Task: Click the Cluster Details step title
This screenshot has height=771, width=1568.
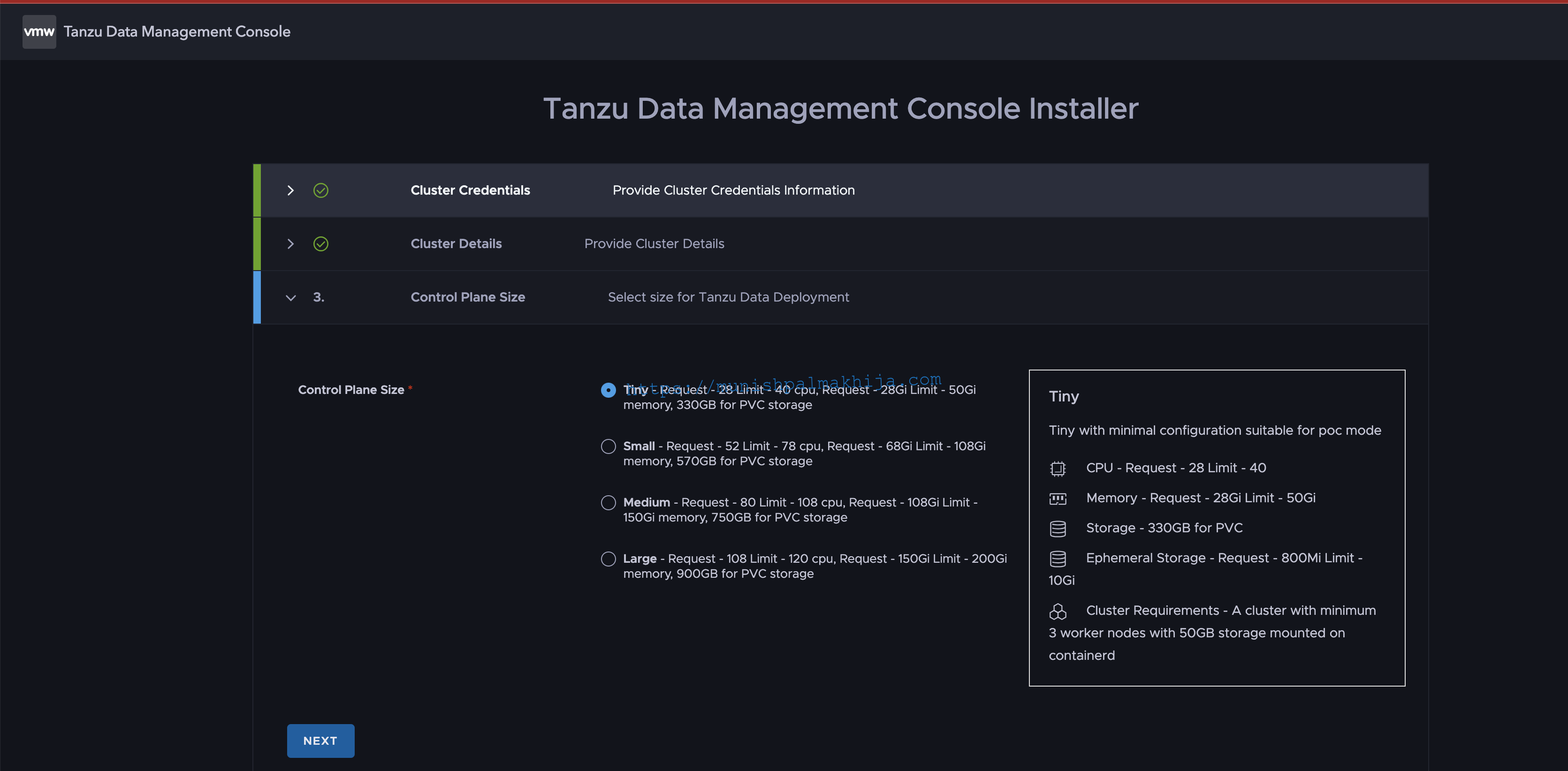Action: (x=456, y=244)
